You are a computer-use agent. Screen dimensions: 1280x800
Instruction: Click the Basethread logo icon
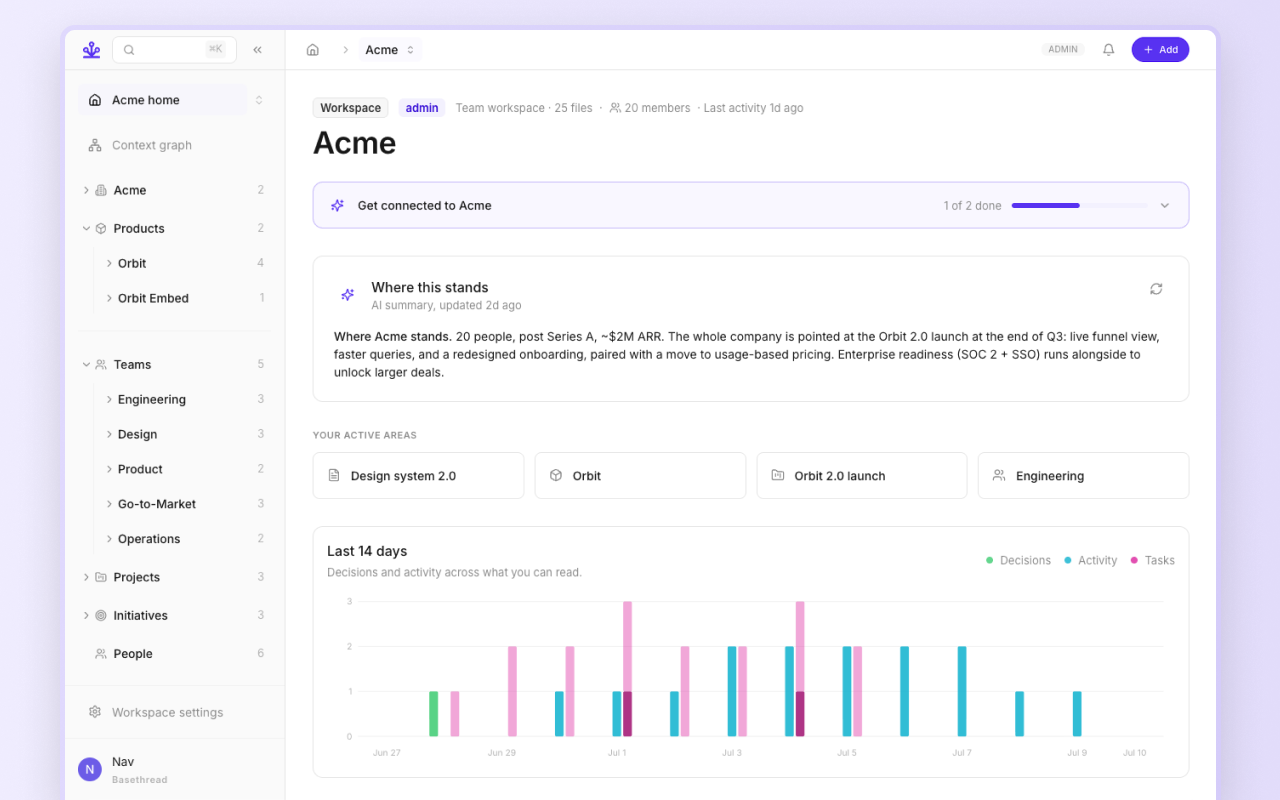[x=91, y=49]
